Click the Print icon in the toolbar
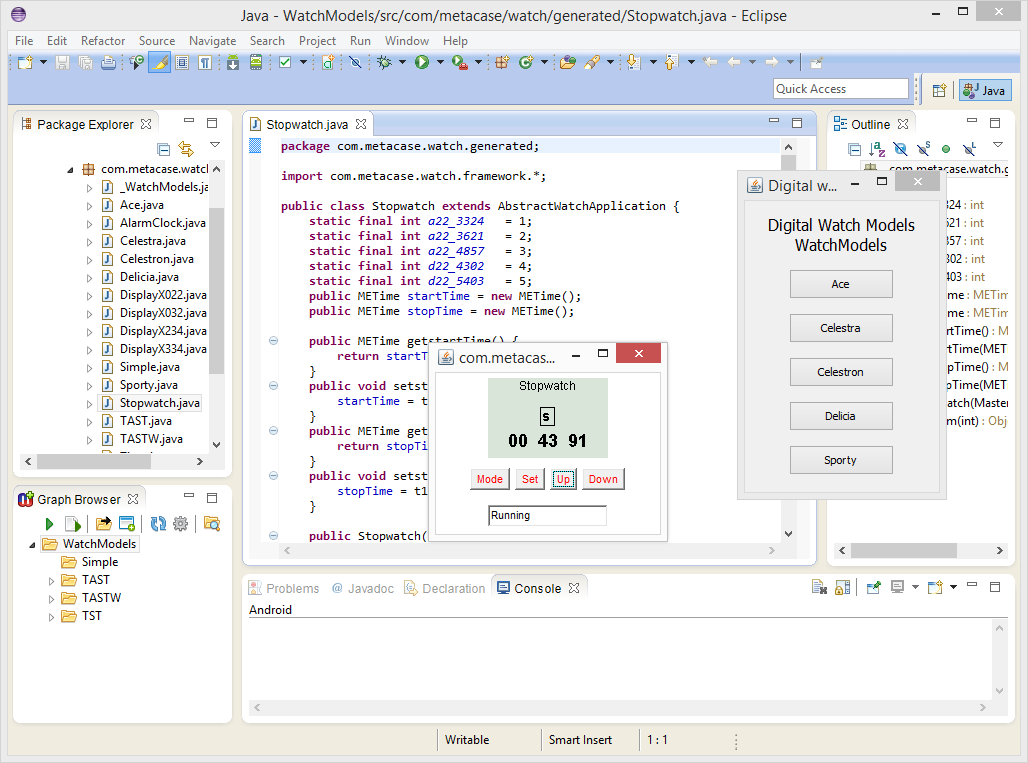1028x763 pixels. [109, 62]
